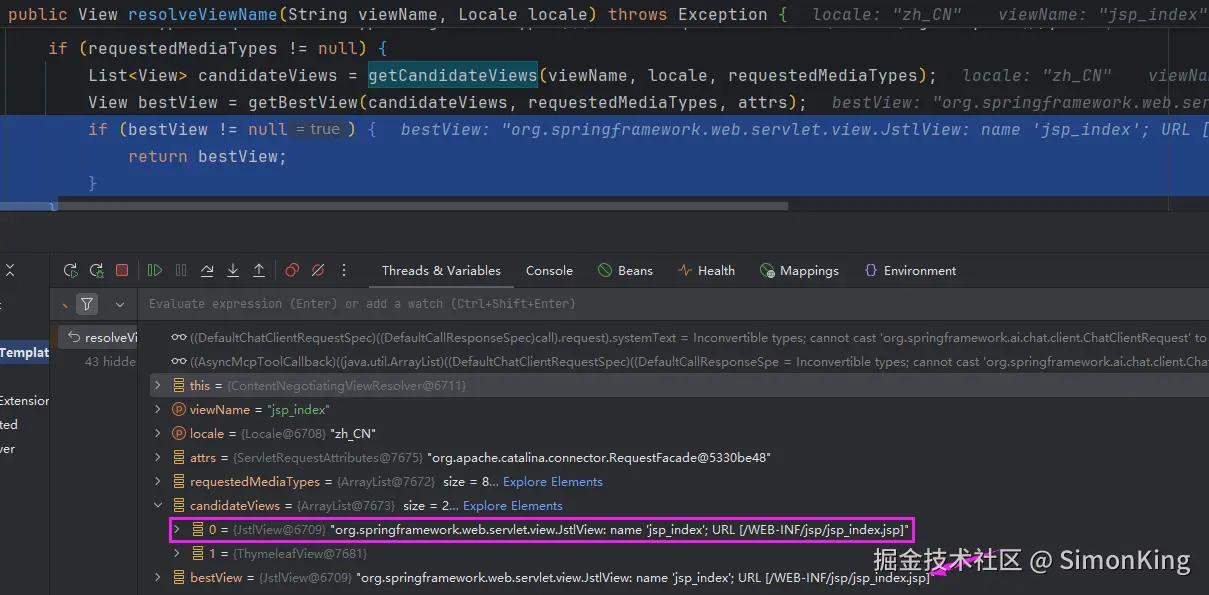This screenshot has height=595, width=1209.
Task: Switch to the Console tab
Action: tap(549, 270)
